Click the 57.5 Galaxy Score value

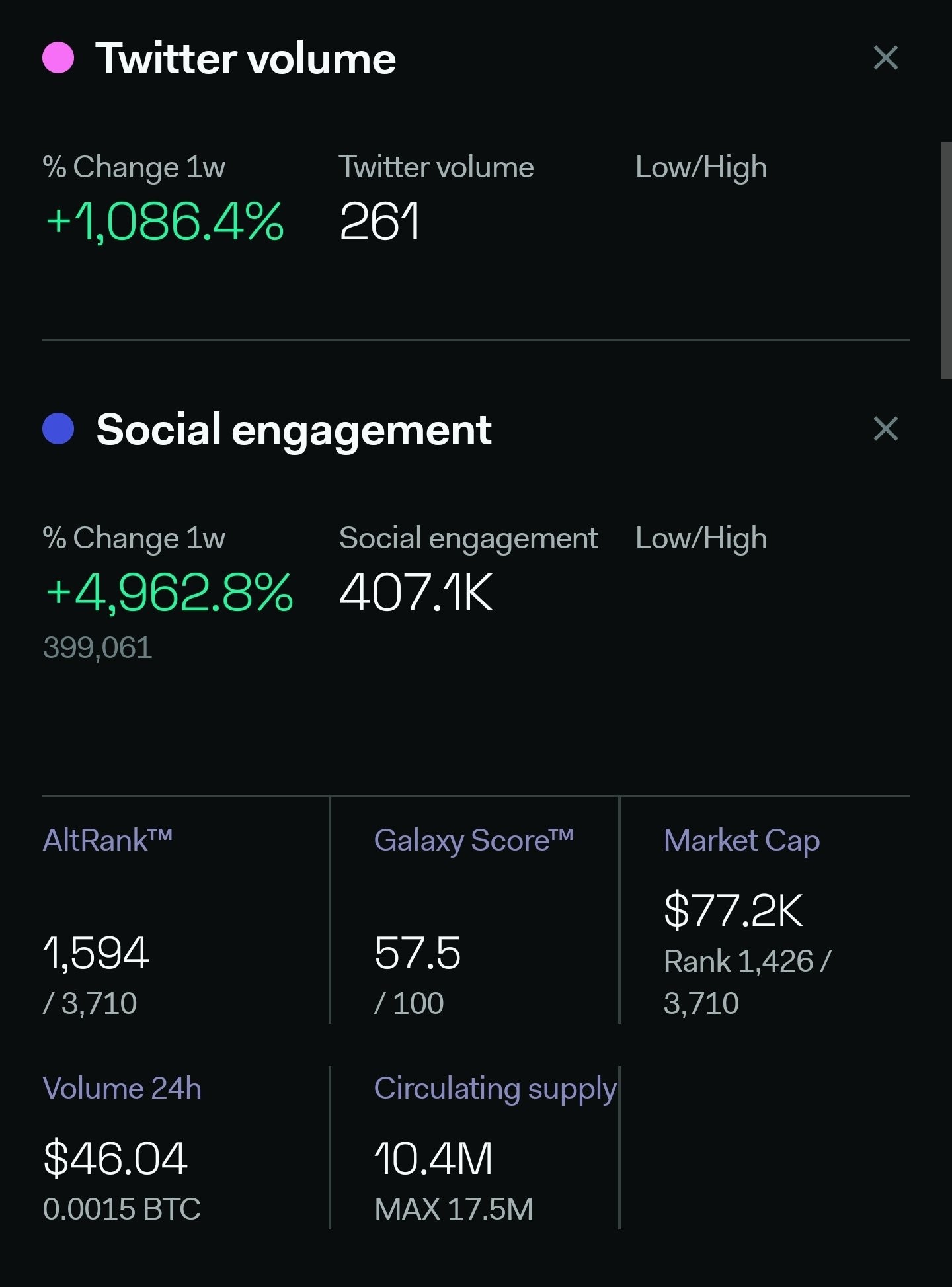point(417,953)
